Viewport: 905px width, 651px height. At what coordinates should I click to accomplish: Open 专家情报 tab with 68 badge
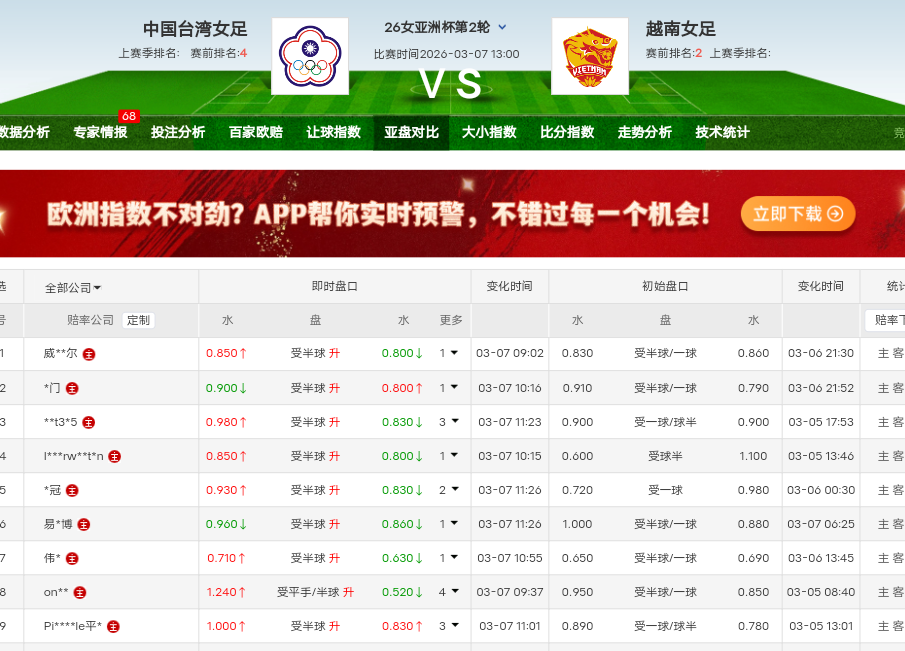(100, 132)
